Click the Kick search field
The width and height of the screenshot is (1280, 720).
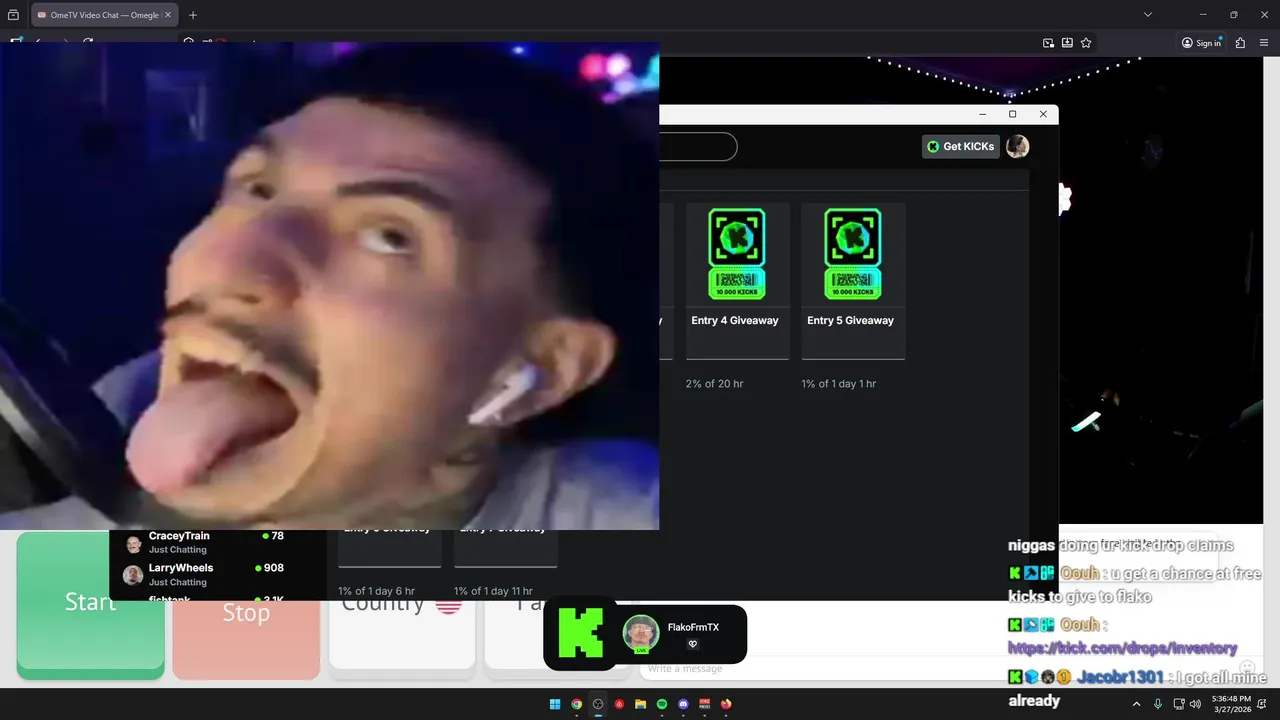[698, 147]
